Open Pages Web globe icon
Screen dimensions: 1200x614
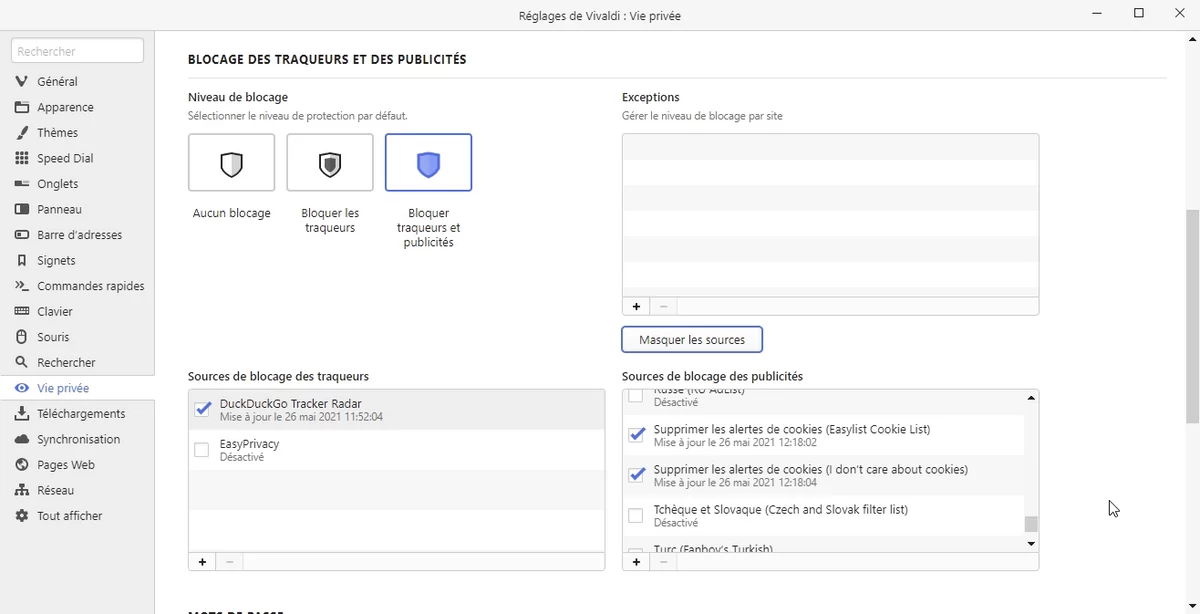pos(22,465)
